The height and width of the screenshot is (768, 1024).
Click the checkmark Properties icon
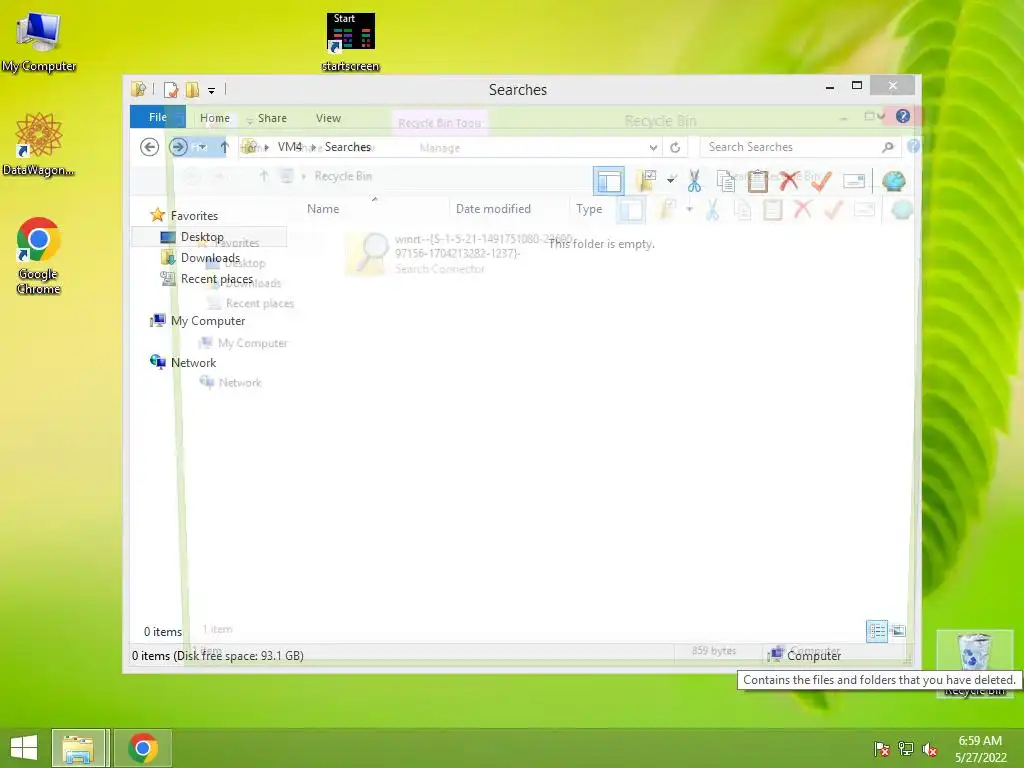click(822, 181)
